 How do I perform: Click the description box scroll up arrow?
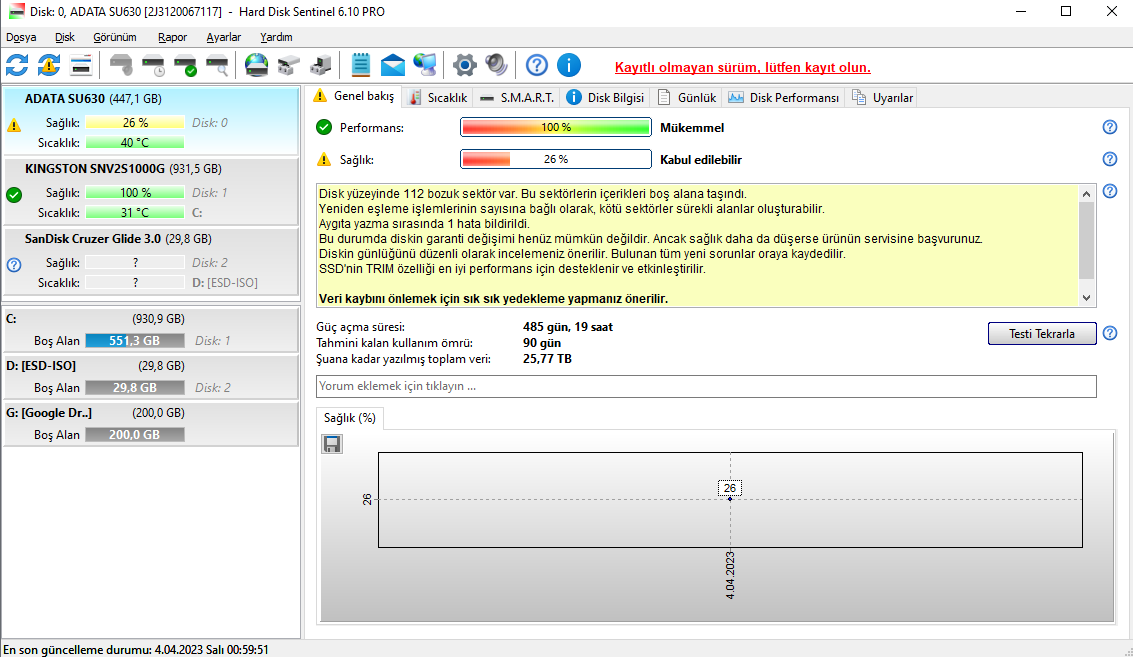tap(1086, 194)
